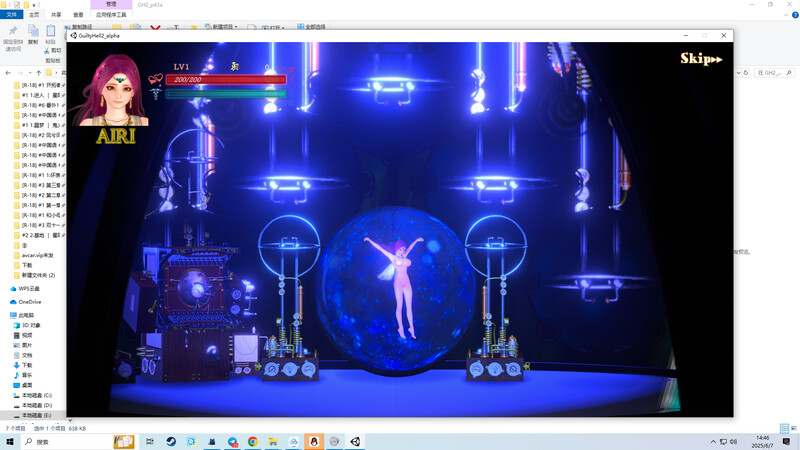Switch to the 查看 ribbon tab
The image size is (800, 450).
tap(78, 15)
